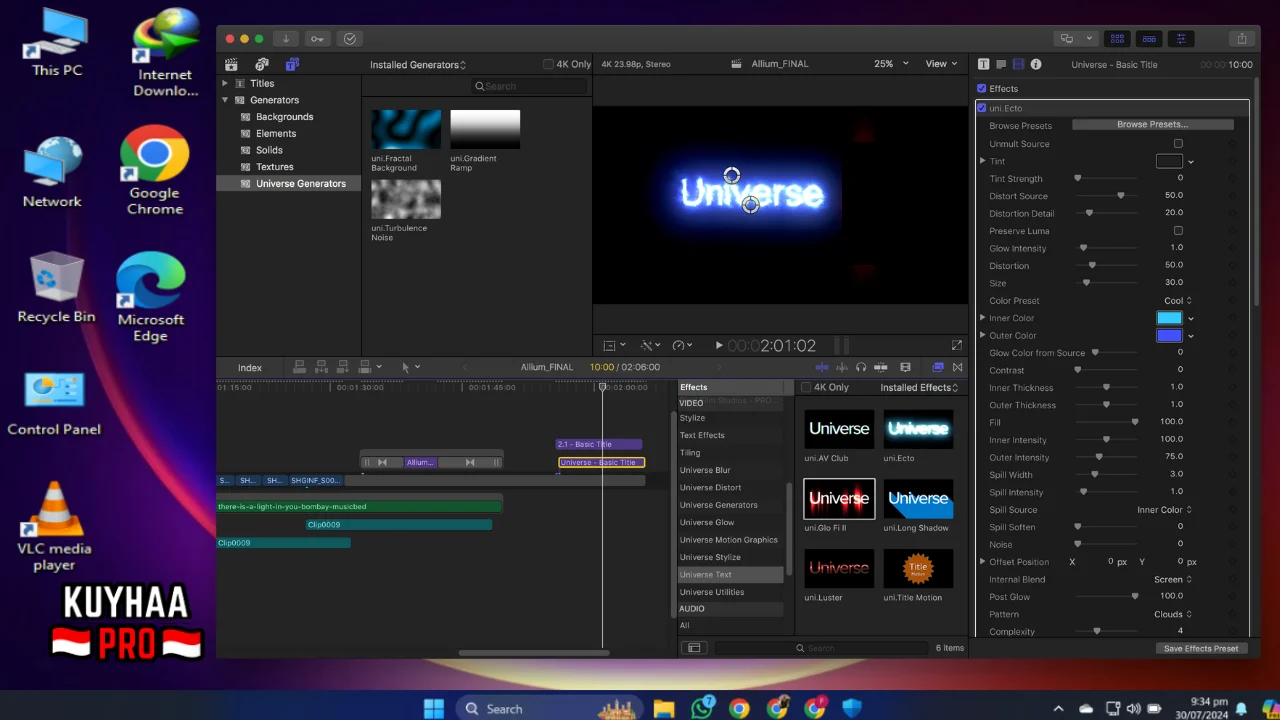The width and height of the screenshot is (1280, 720).
Task: Open Google Chrome from the taskbar
Action: click(x=739, y=708)
